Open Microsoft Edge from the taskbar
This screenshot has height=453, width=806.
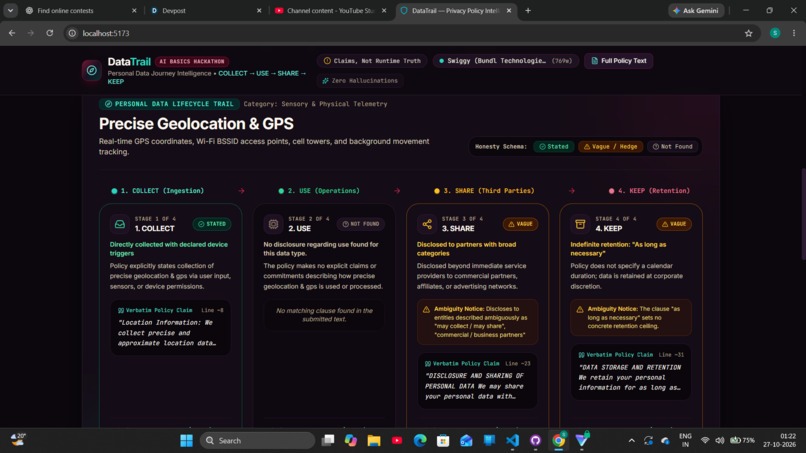[420, 441]
